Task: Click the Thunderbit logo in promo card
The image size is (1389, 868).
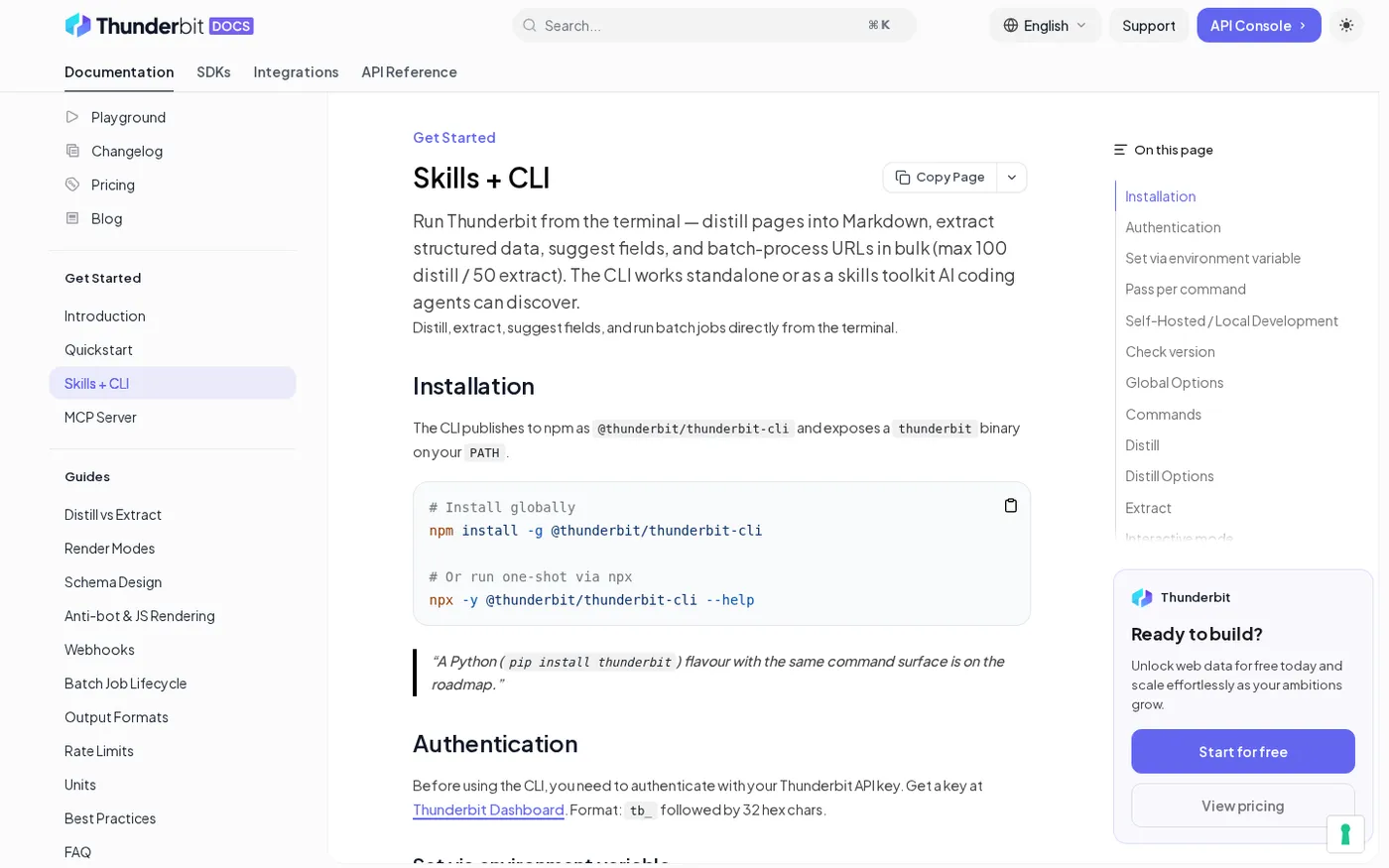Action: 1142,597
